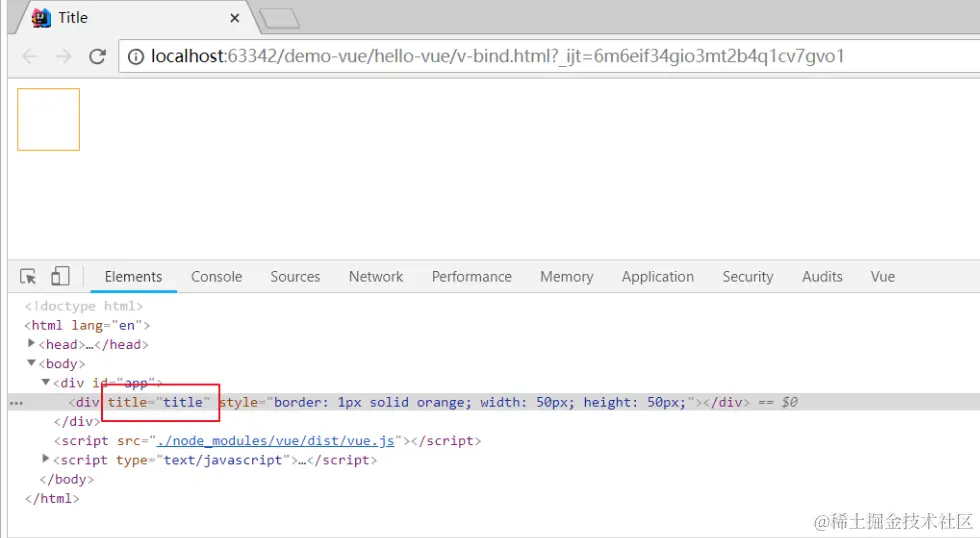This screenshot has height=538, width=980.
Task: Switch to the Memory tab
Action: point(566,277)
